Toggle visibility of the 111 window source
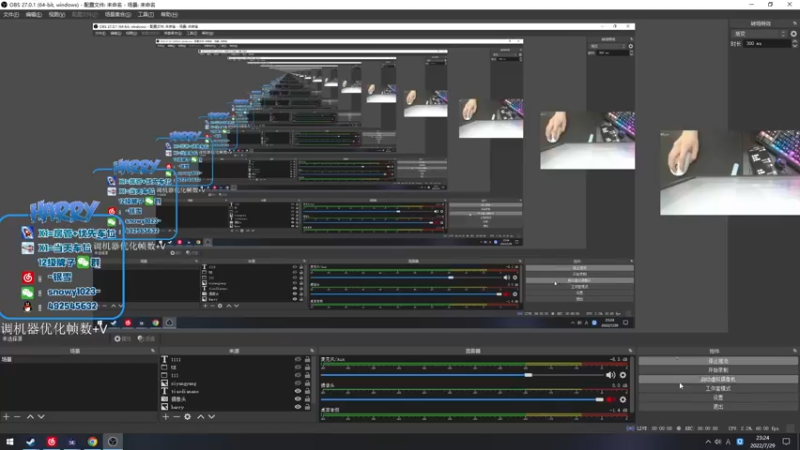 [x=298, y=375]
